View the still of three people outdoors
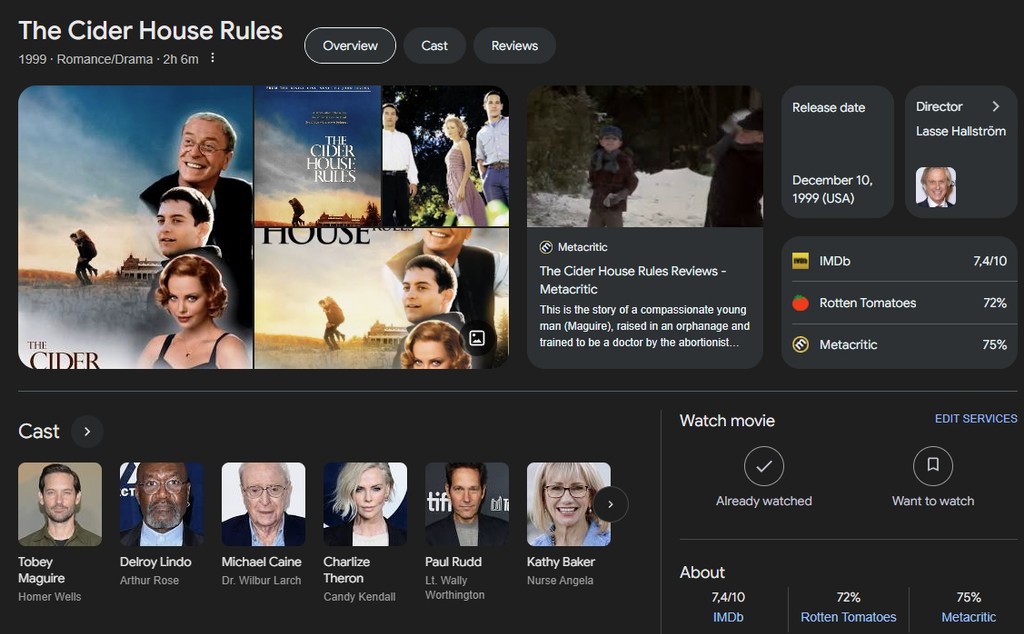This screenshot has width=1024, height=634. (x=445, y=155)
